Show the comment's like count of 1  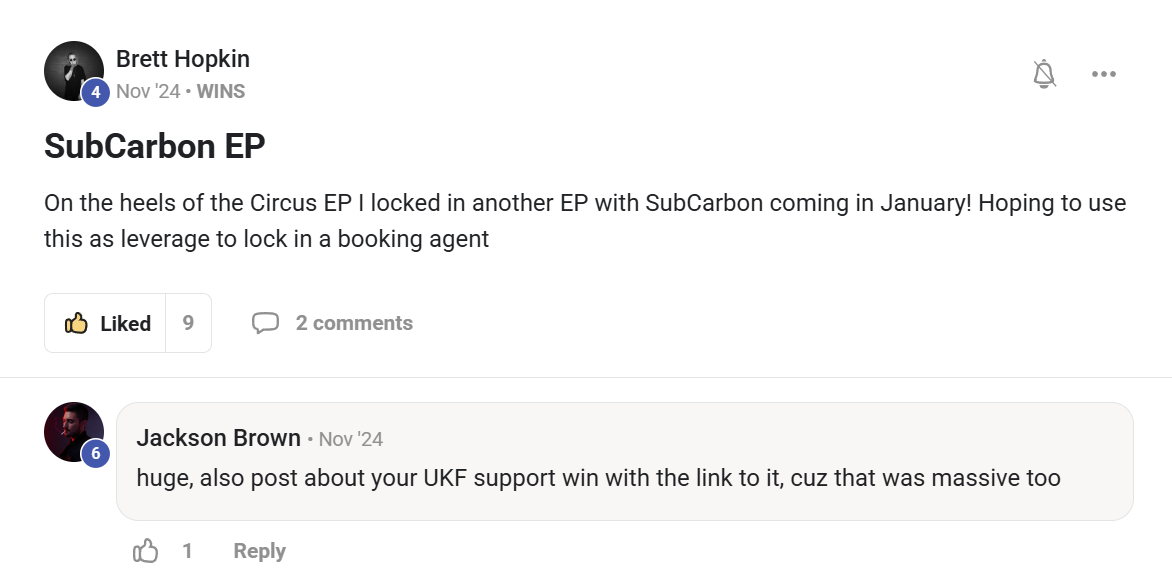[187, 551]
